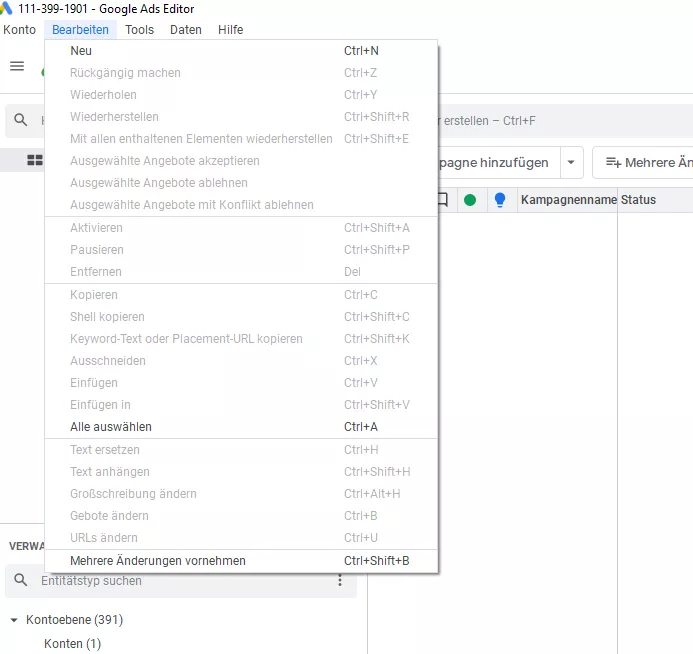The image size is (693, 654).
Task: Click Ausgewählte Angebote ablehnen entry
Action: [x=241, y=183]
